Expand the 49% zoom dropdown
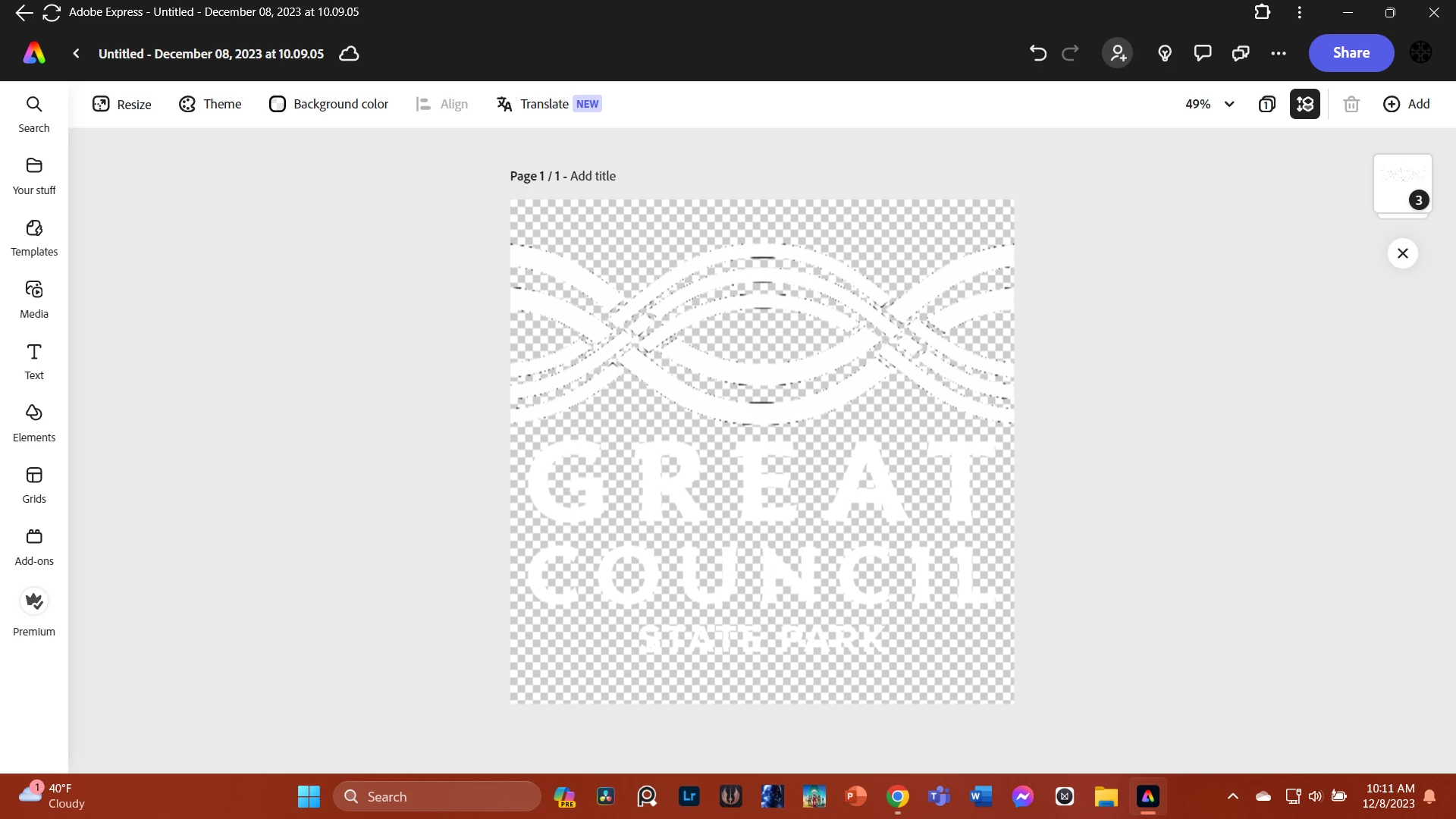Image resolution: width=1456 pixels, height=819 pixels. (x=1210, y=104)
